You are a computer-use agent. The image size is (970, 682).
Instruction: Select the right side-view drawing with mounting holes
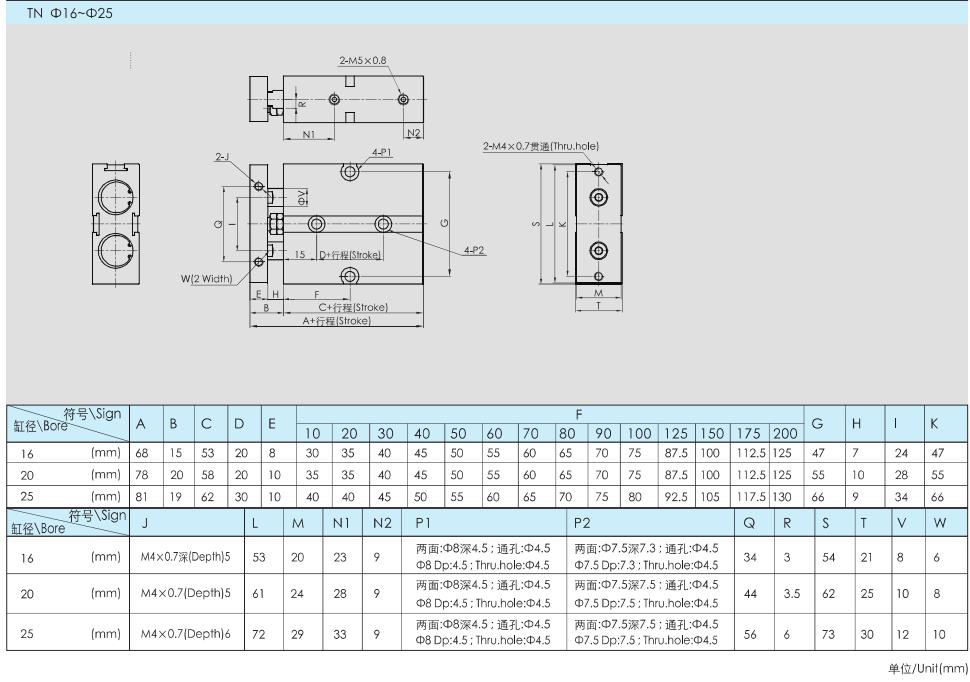pos(598,224)
